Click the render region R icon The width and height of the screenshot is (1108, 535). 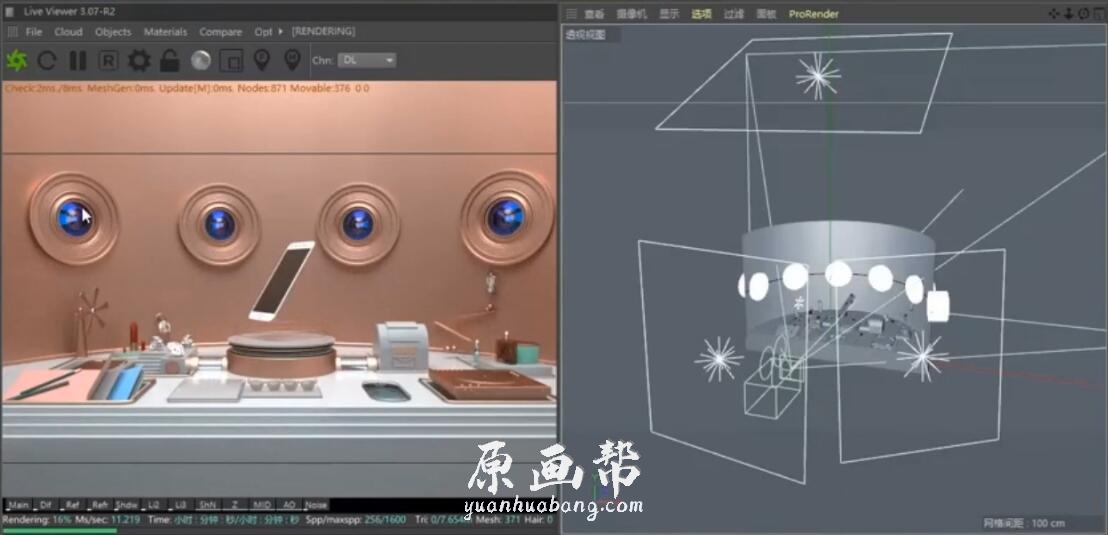(108, 61)
